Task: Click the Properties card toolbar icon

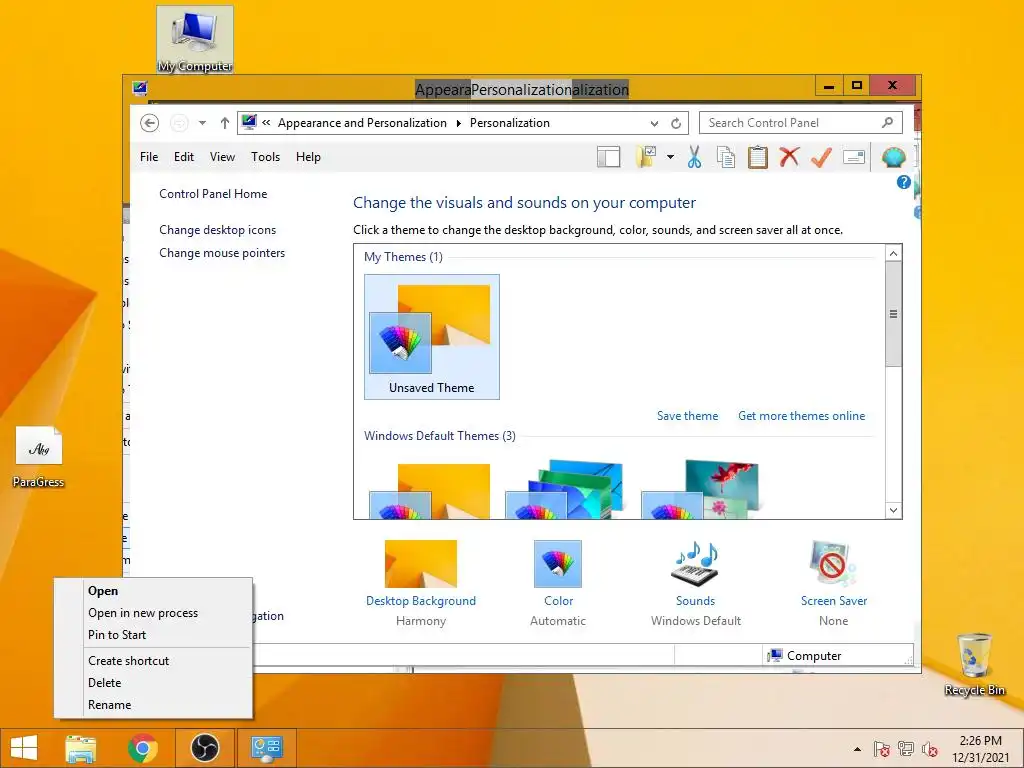Action: pos(854,157)
